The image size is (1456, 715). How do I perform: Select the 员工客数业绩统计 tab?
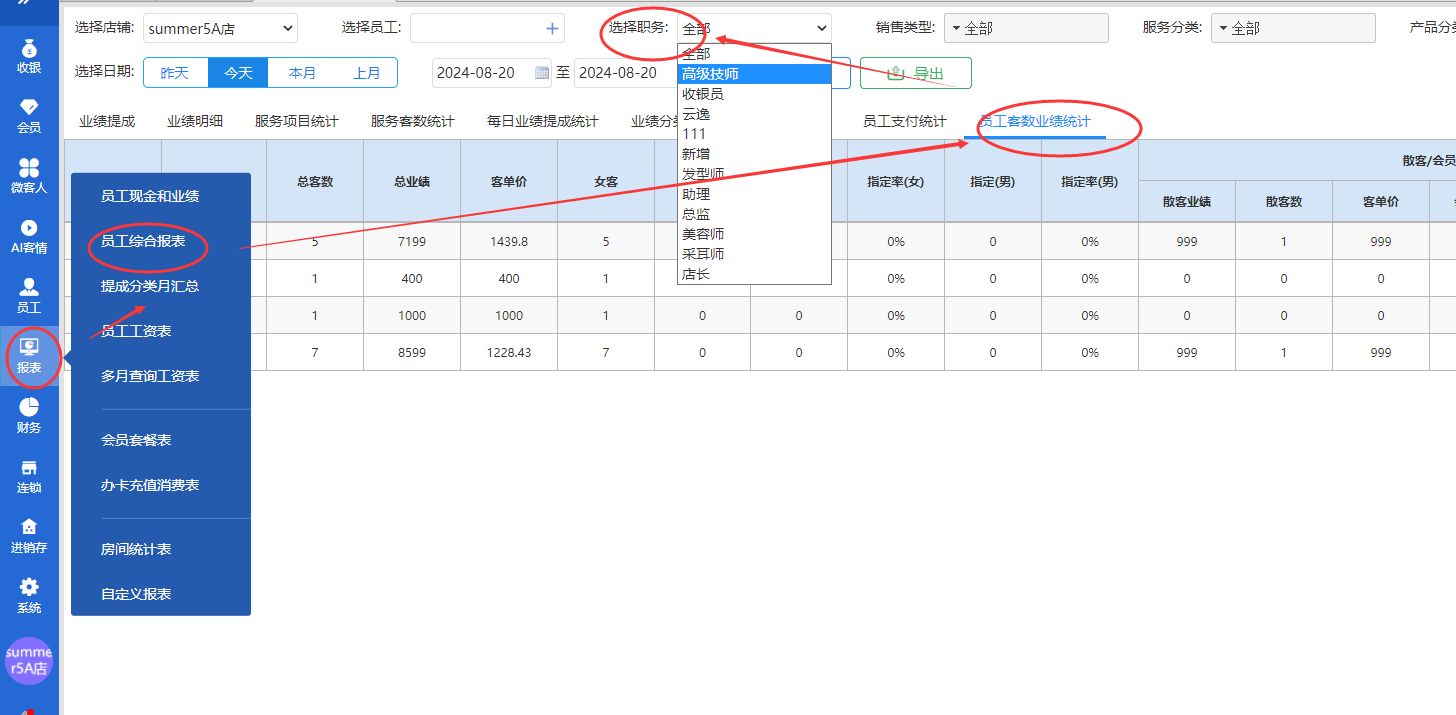(x=1035, y=121)
